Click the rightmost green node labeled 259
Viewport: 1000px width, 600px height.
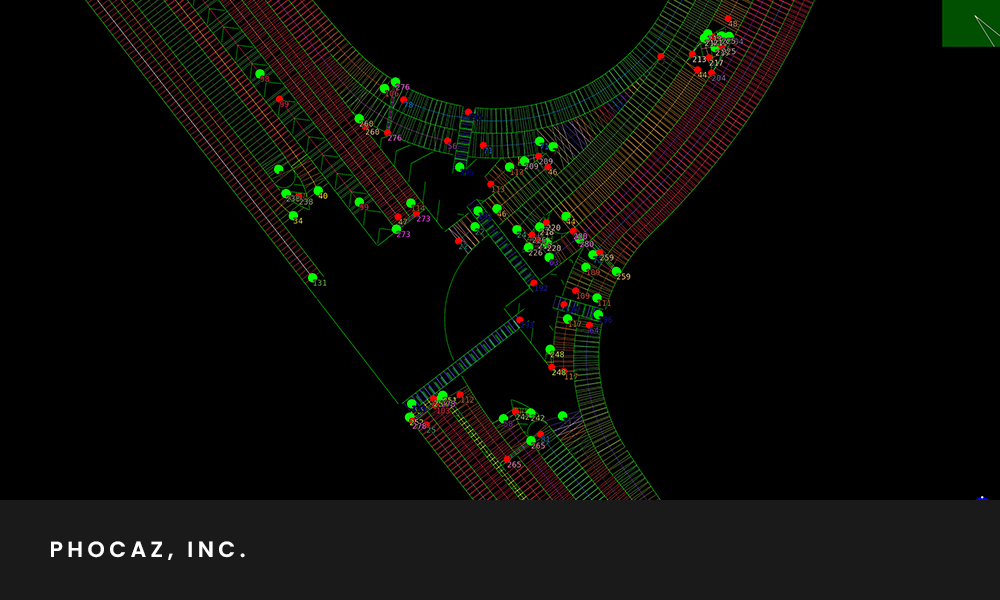(616, 271)
